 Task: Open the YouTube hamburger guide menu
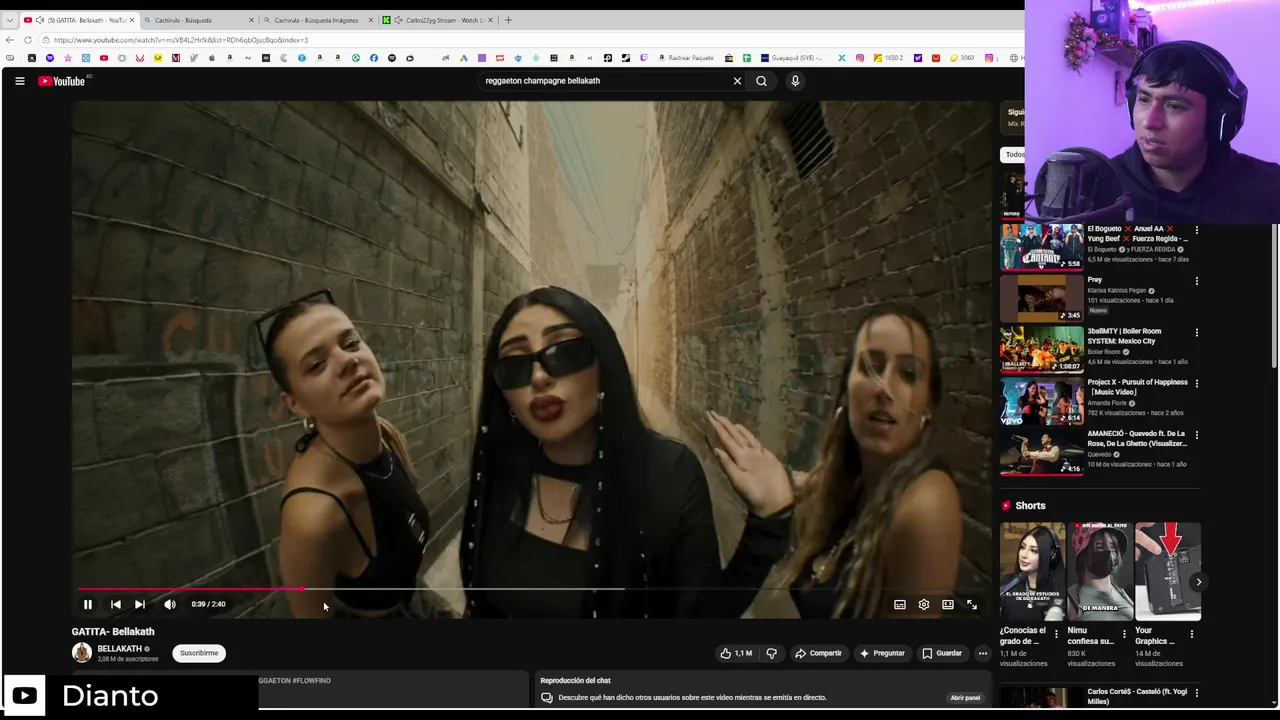point(19,81)
